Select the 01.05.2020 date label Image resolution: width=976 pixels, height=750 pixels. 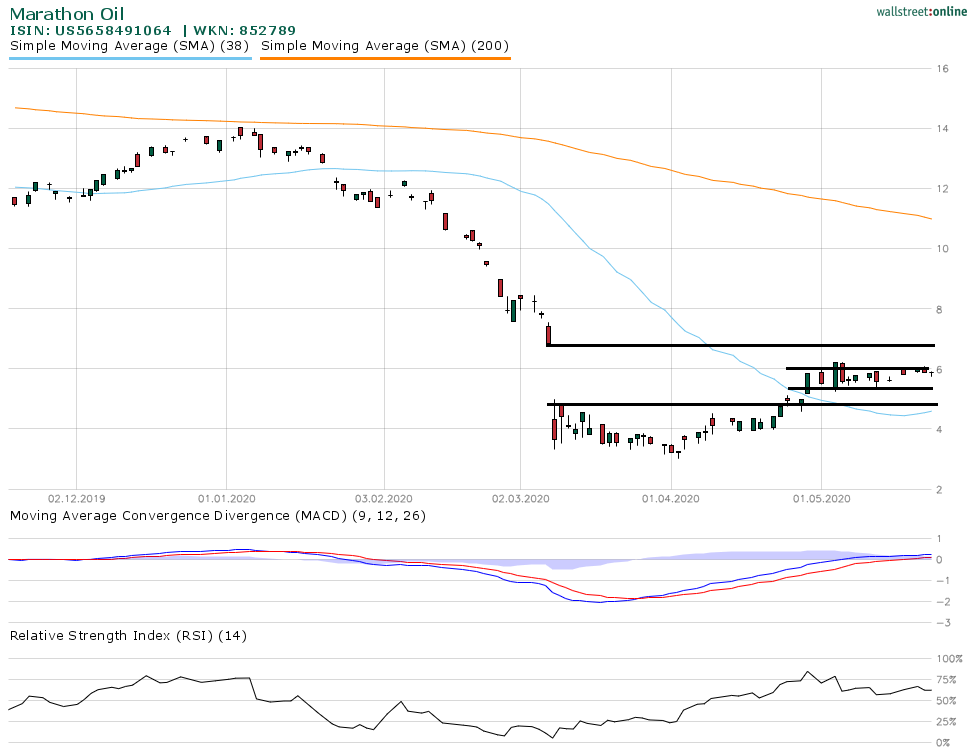pyautogui.click(x=820, y=497)
